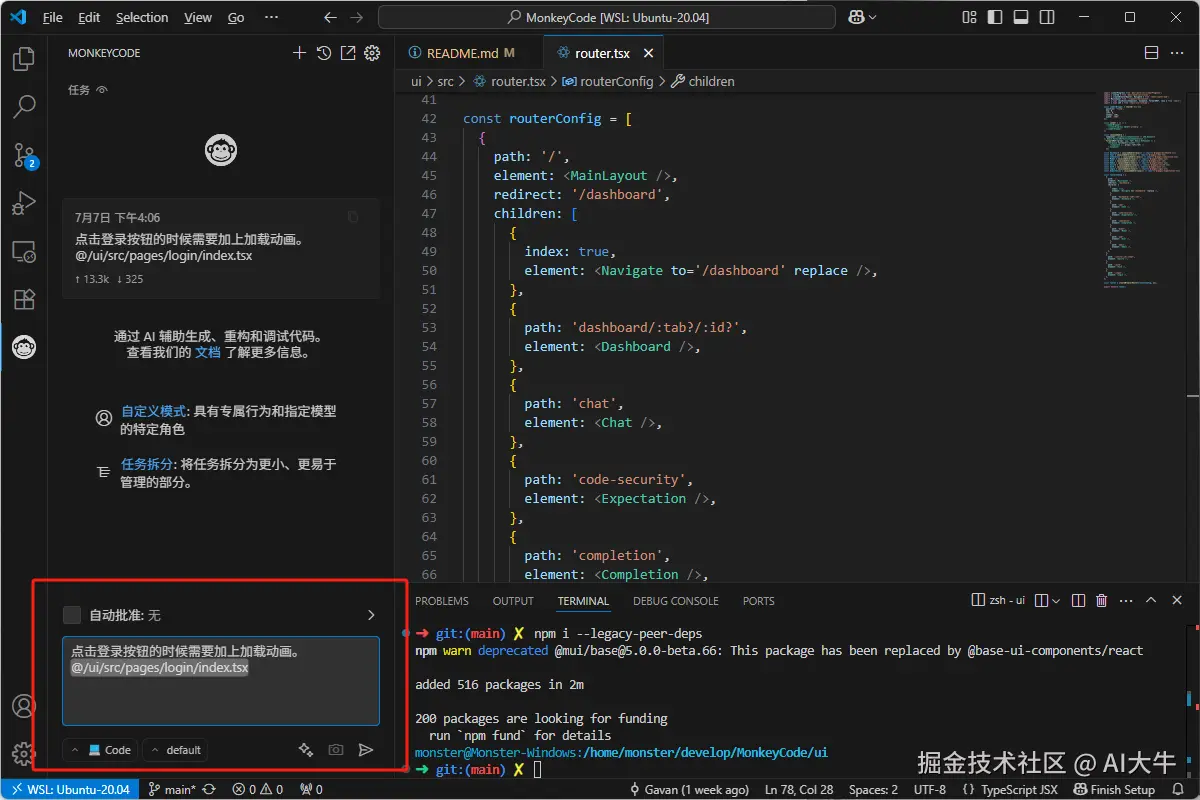The image size is (1200, 800).
Task: Open the Go menu
Action: click(236, 17)
